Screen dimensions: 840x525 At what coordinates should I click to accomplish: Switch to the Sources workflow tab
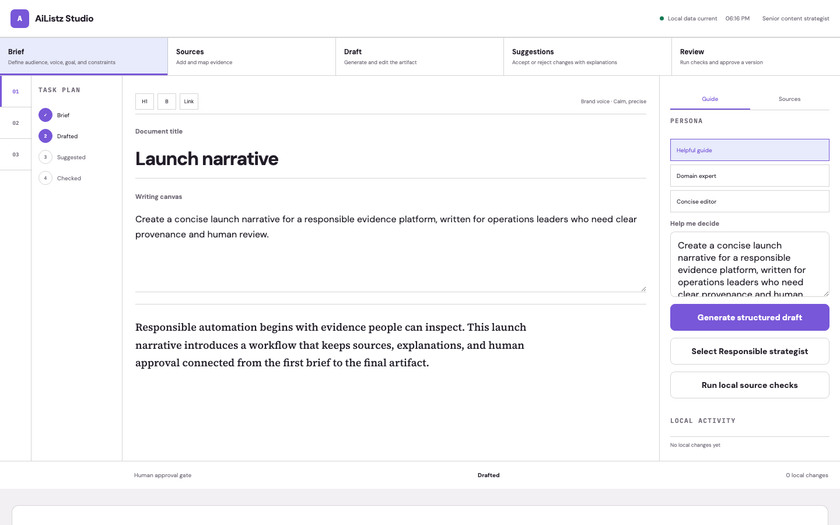click(252, 56)
